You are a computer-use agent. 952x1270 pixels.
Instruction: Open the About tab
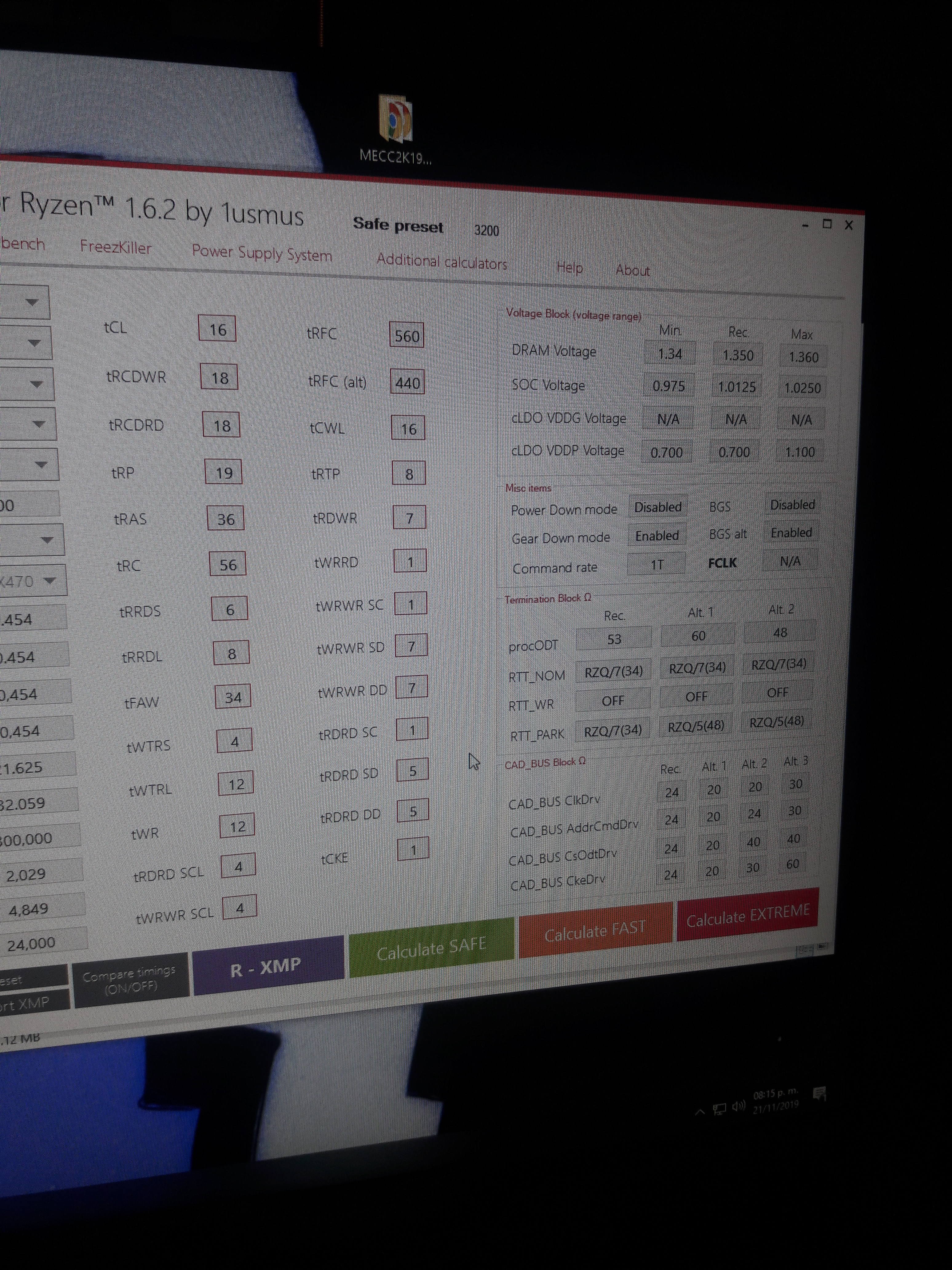coord(633,270)
